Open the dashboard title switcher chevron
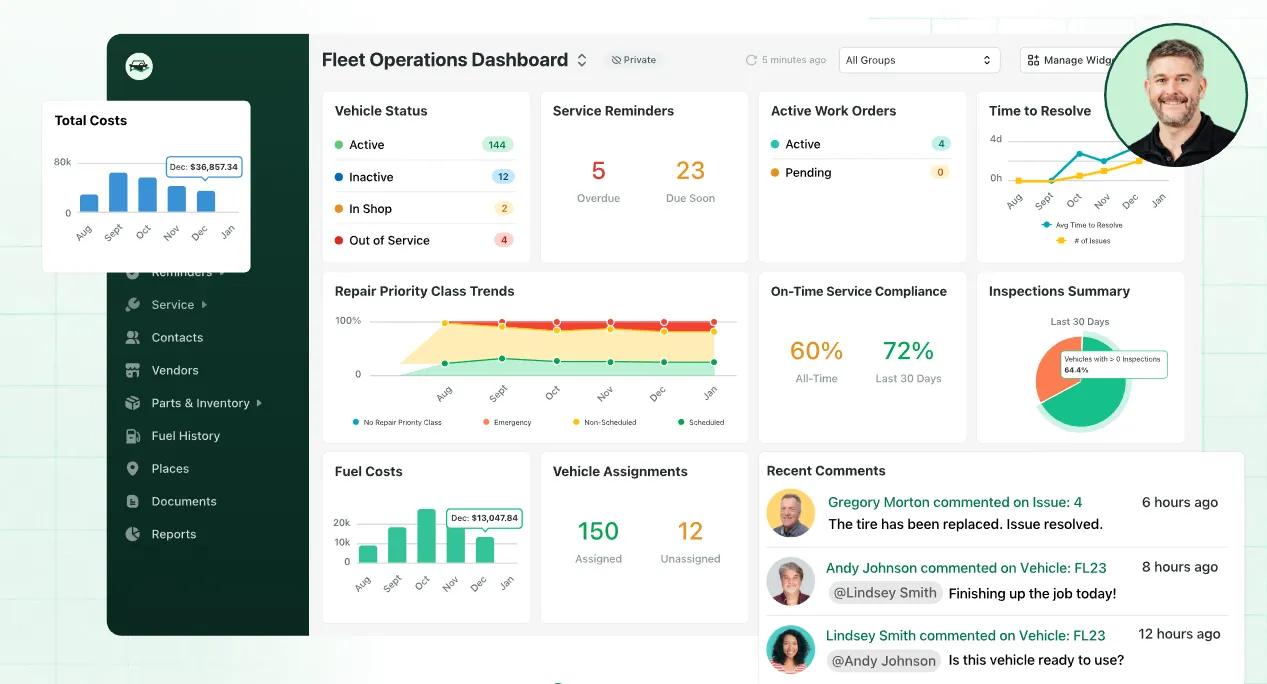The height and width of the screenshot is (684, 1267). (x=583, y=59)
